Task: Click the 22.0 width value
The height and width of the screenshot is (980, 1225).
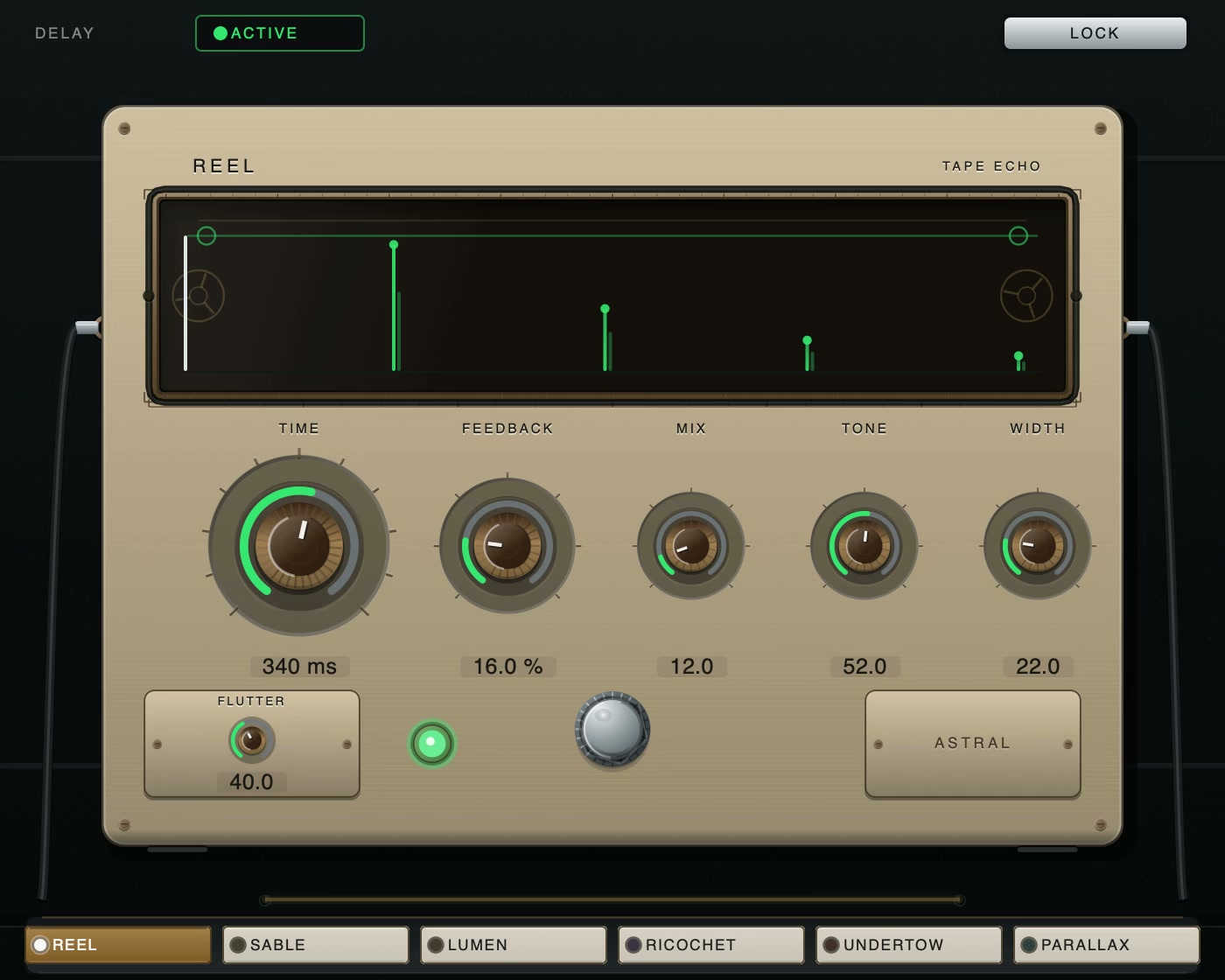Action: tap(1038, 667)
